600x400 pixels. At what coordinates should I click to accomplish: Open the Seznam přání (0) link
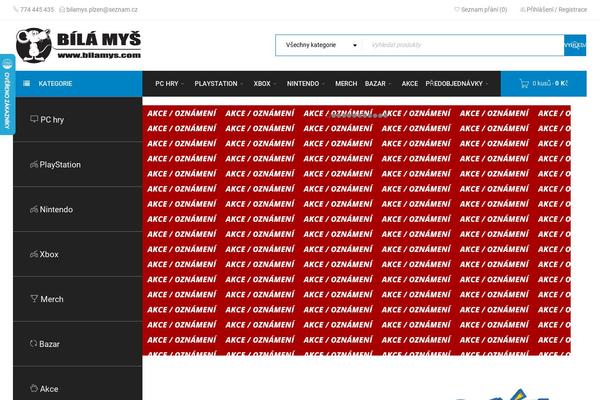point(484,10)
